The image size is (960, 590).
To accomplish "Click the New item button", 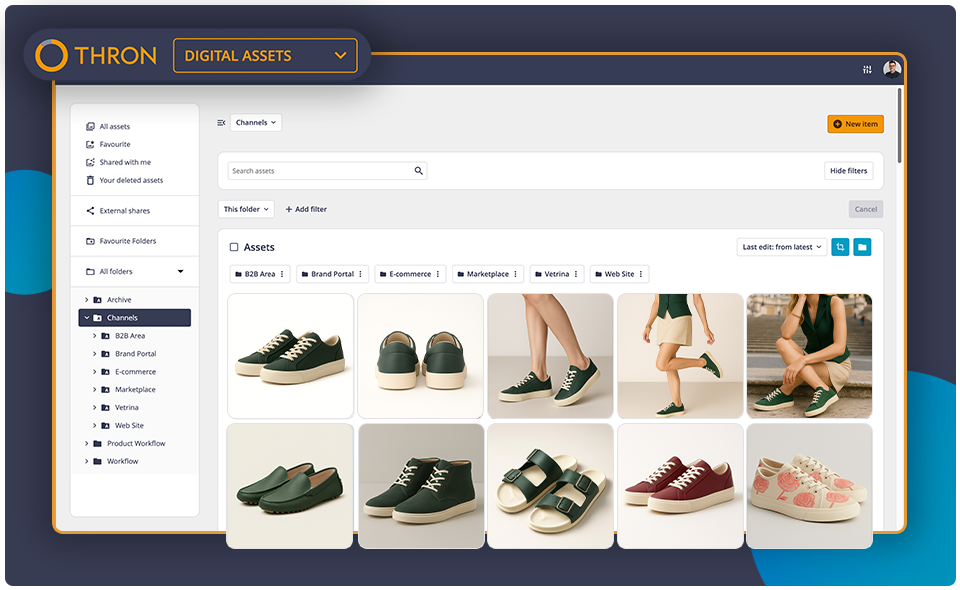I will [855, 123].
